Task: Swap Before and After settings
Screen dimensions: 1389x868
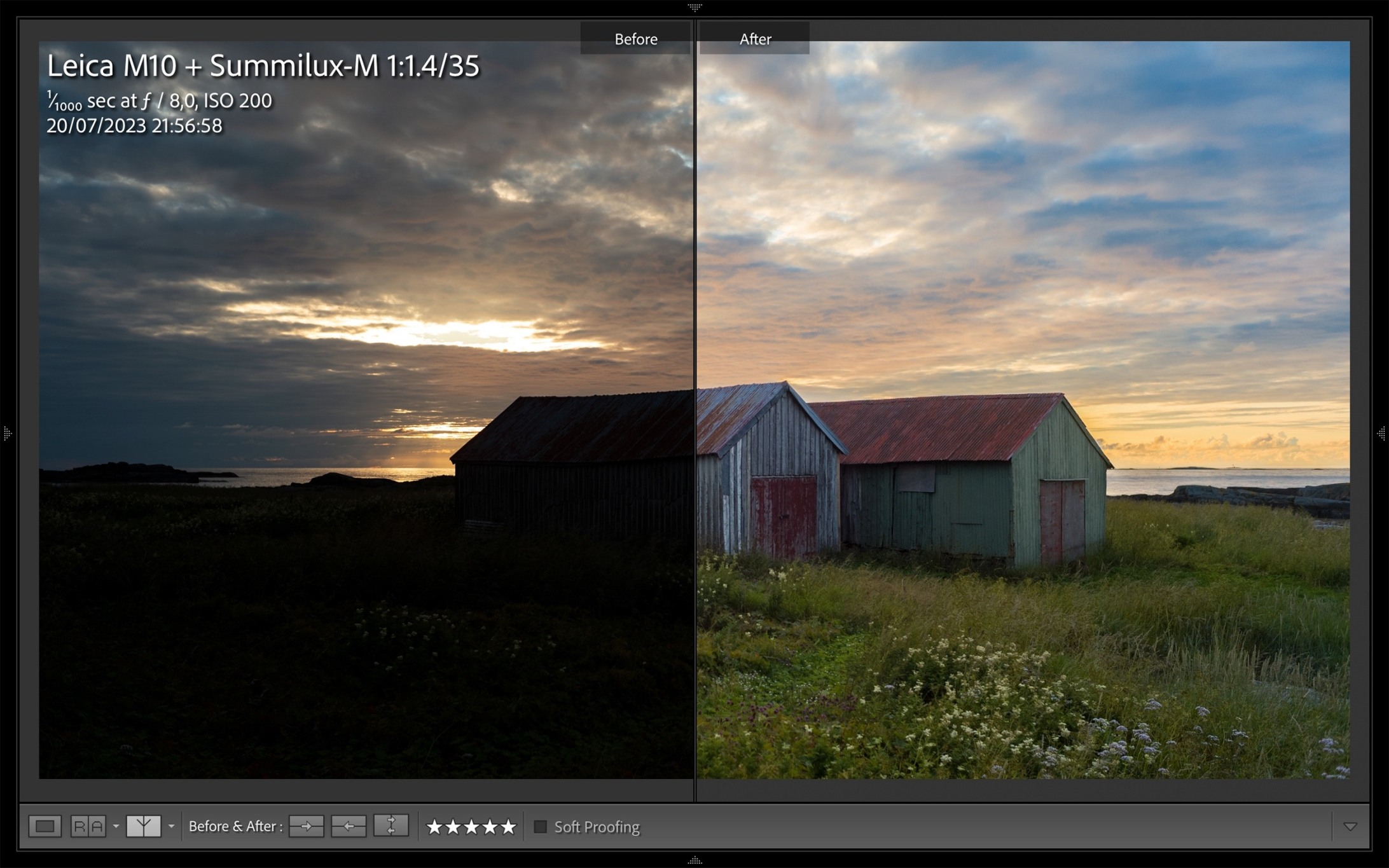Action: click(x=390, y=826)
